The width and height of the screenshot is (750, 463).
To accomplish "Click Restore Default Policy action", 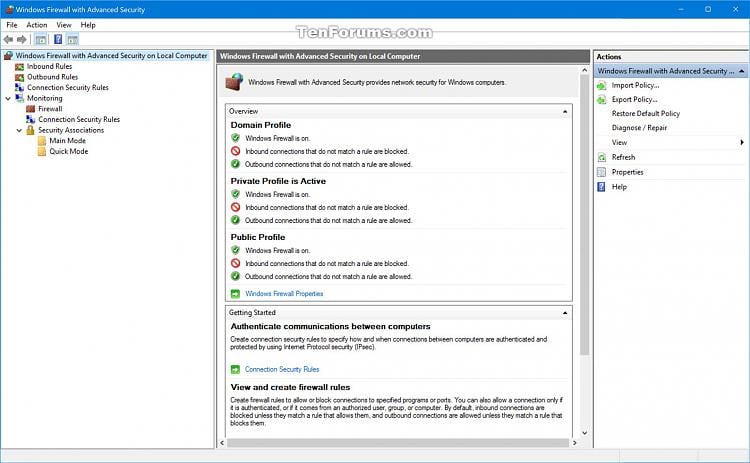I will (x=646, y=113).
